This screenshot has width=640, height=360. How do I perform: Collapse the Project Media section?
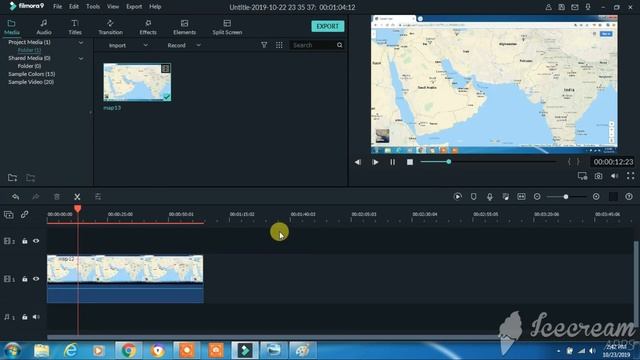[81, 42]
